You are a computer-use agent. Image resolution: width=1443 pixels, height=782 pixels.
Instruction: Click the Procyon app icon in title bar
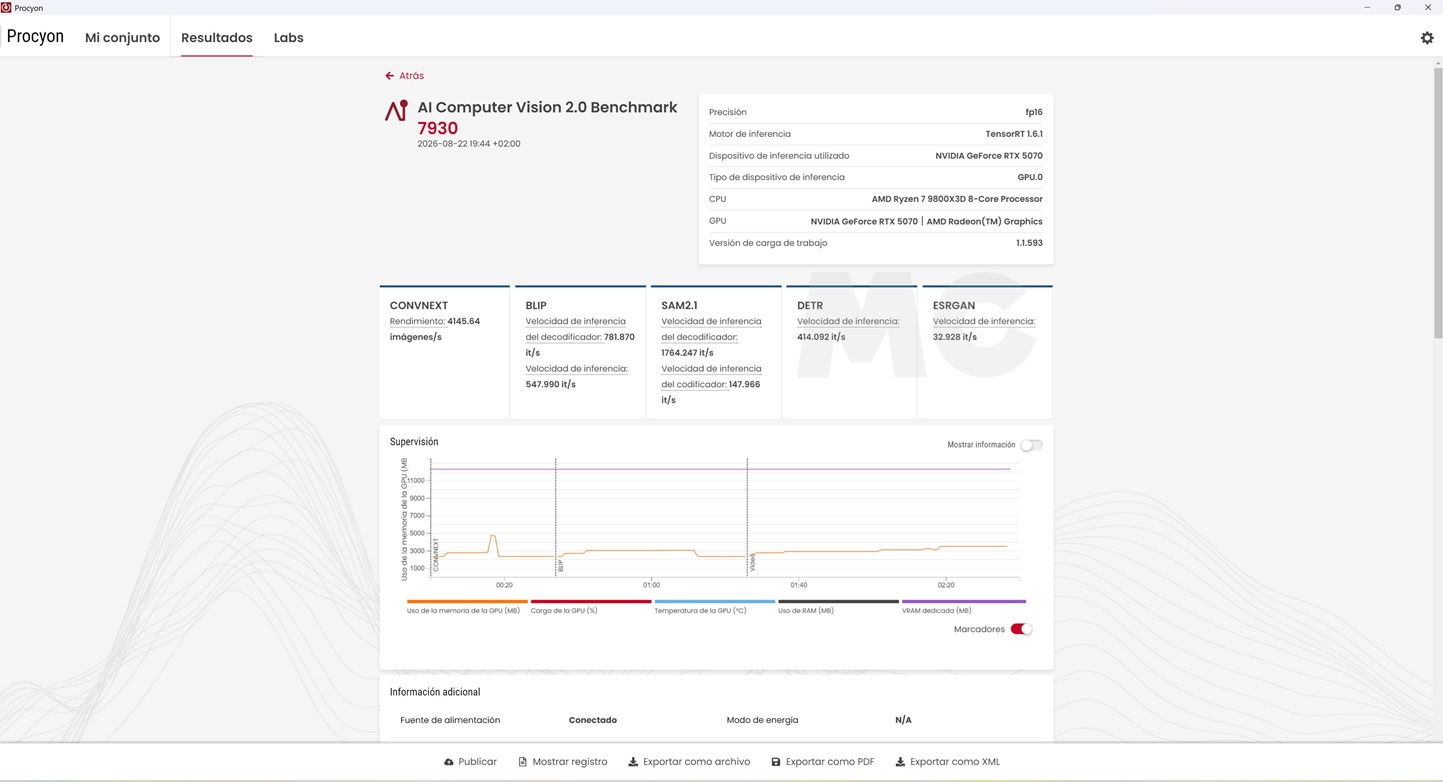click(x=6, y=7)
